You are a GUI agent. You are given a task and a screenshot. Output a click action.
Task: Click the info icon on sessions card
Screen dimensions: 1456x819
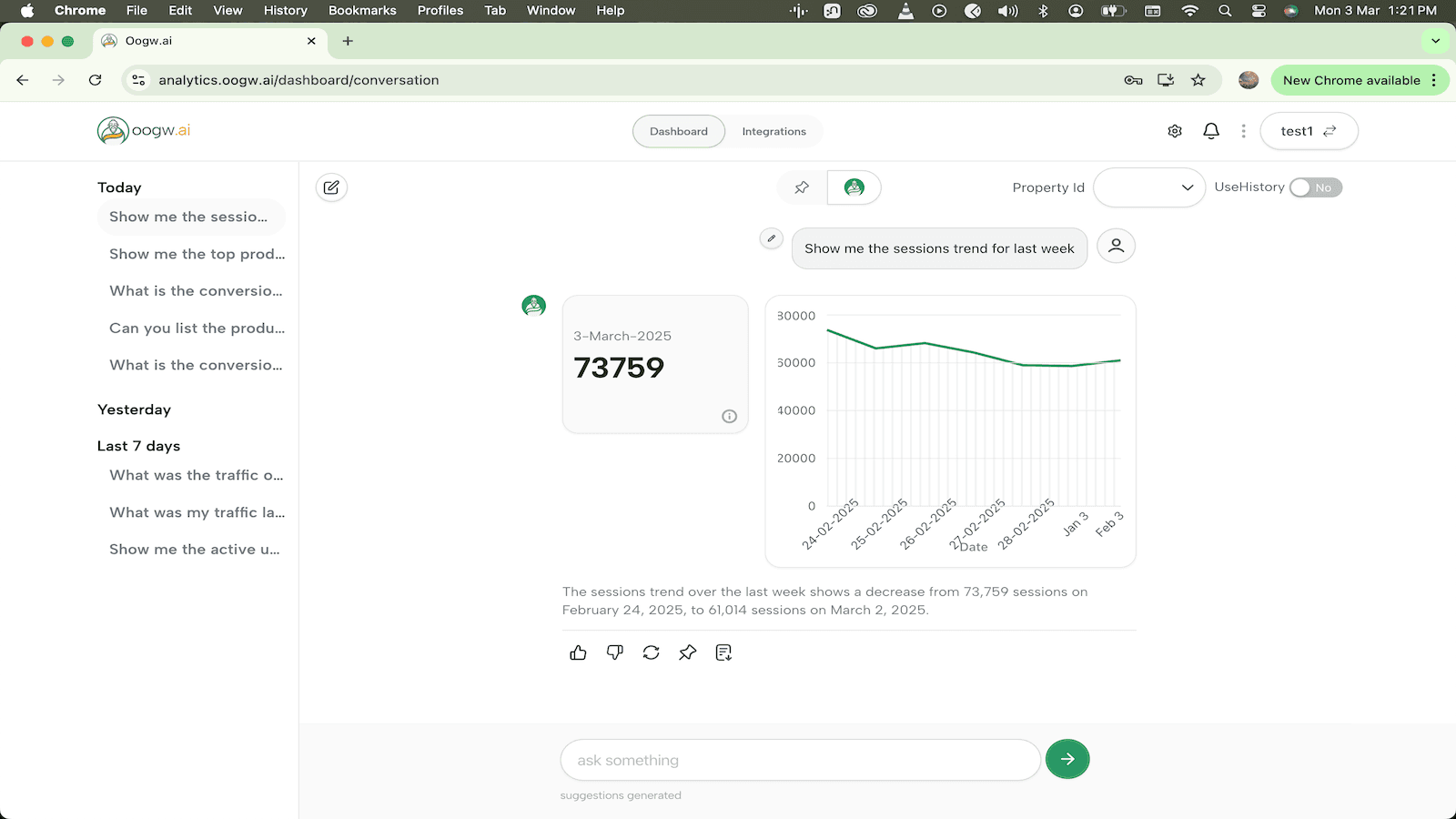[x=729, y=416]
